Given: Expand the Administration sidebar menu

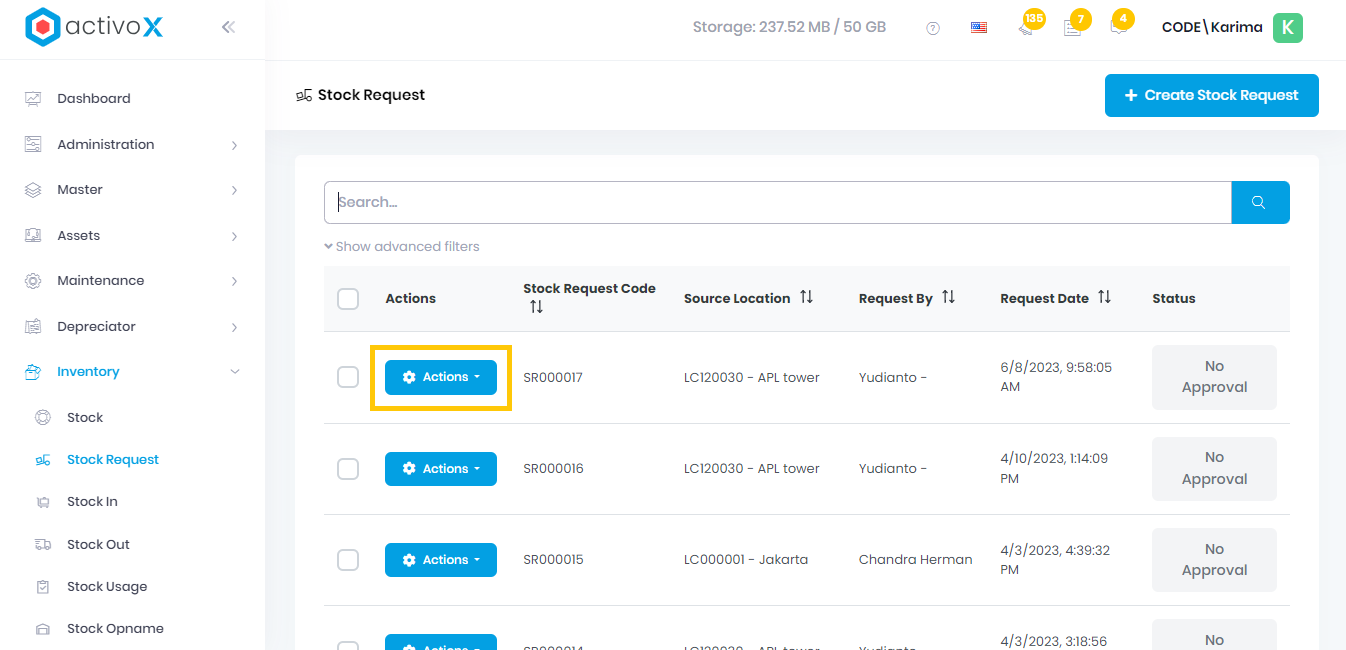Looking at the screenshot, I should pyautogui.click(x=132, y=145).
